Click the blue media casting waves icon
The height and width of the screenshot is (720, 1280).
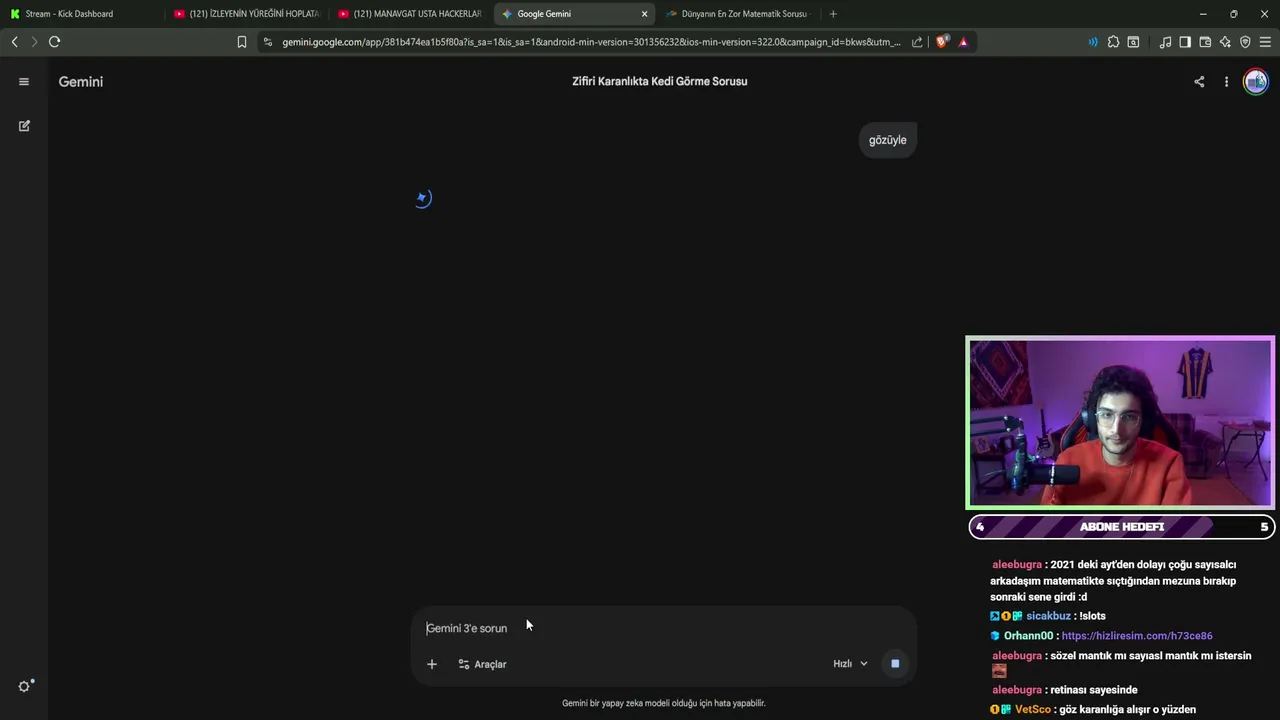click(1092, 42)
